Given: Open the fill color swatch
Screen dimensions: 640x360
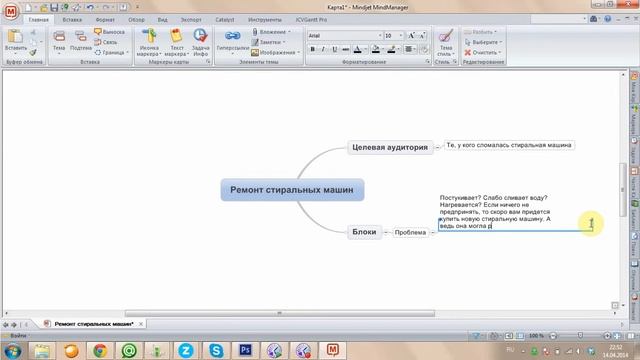Looking at the screenshot, I should click(x=376, y=49).
